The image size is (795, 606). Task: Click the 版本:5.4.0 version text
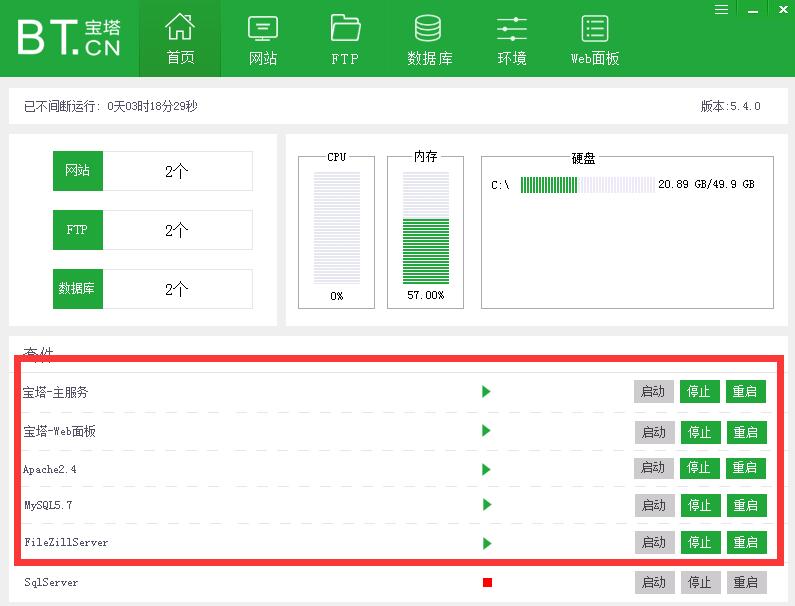click(731, 106)
